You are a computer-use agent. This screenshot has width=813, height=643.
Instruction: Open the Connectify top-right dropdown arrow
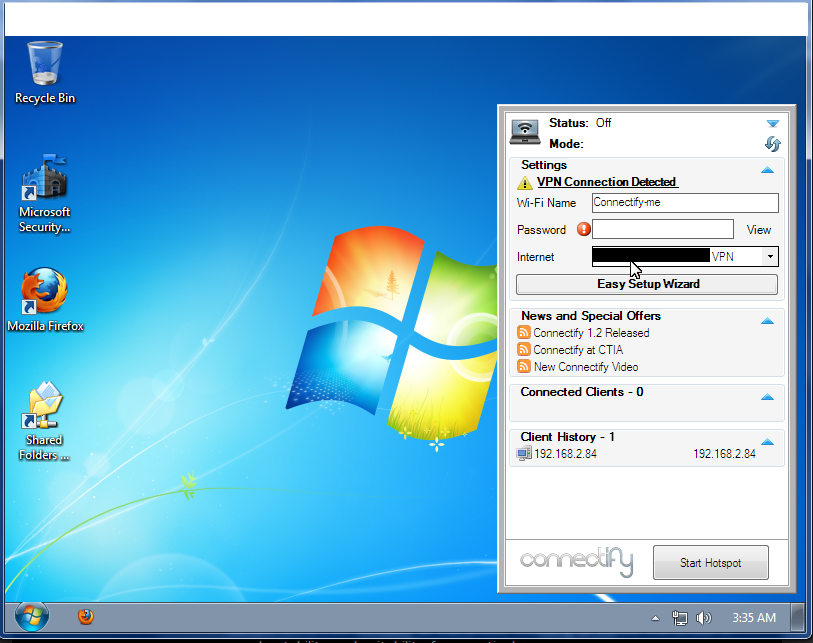[773, 123]
